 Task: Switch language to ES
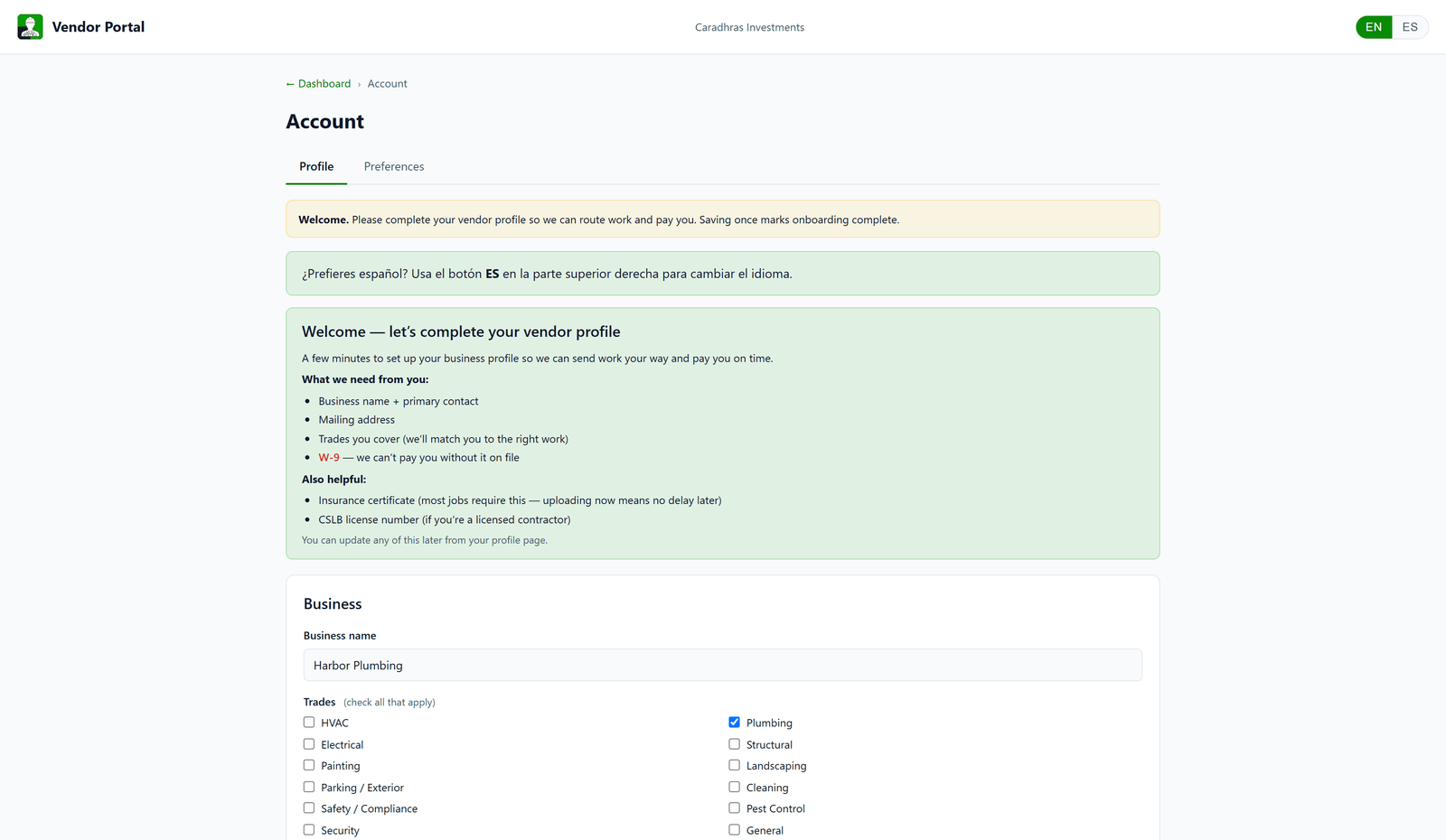[x=1410, y=27]
